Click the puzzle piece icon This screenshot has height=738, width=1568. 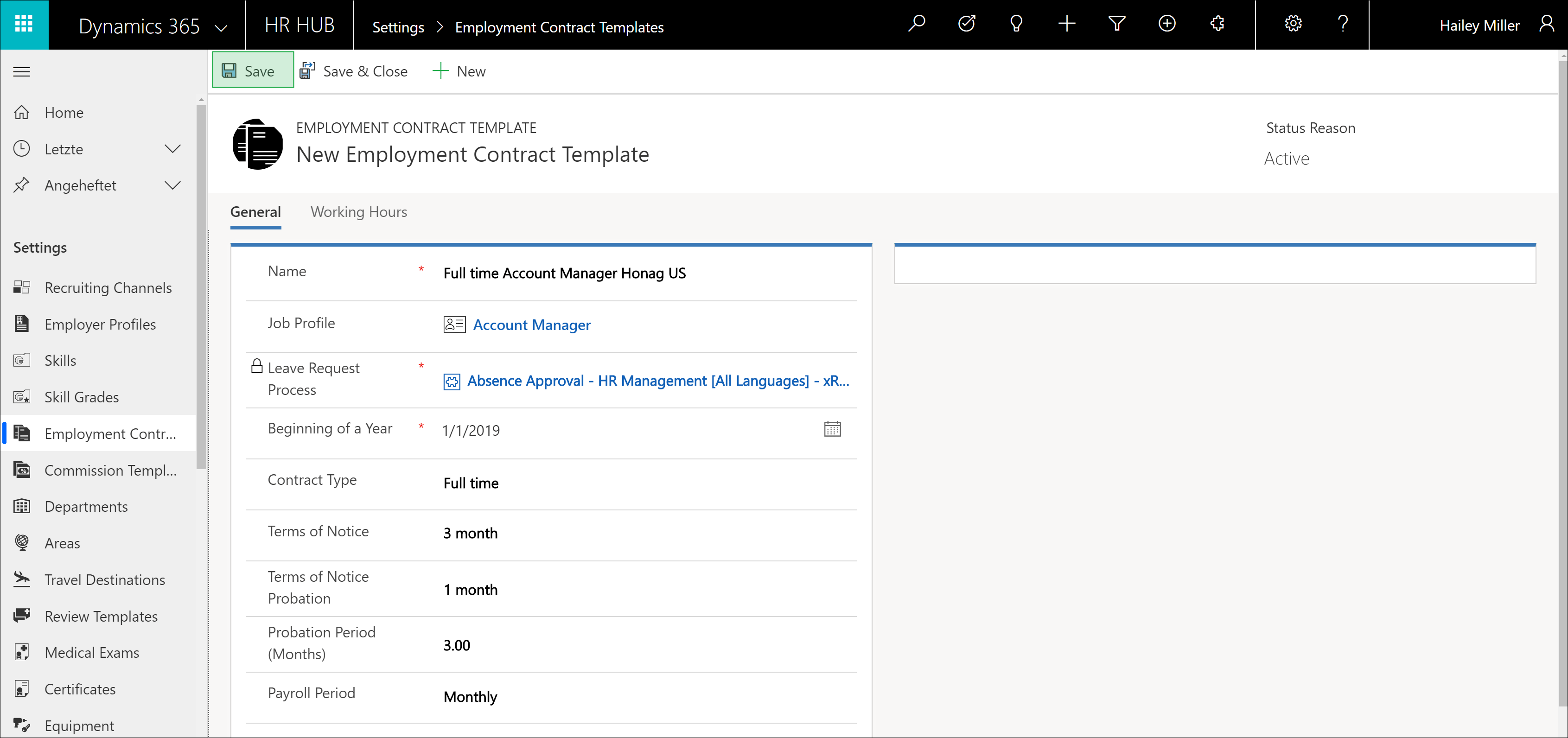1217,24
